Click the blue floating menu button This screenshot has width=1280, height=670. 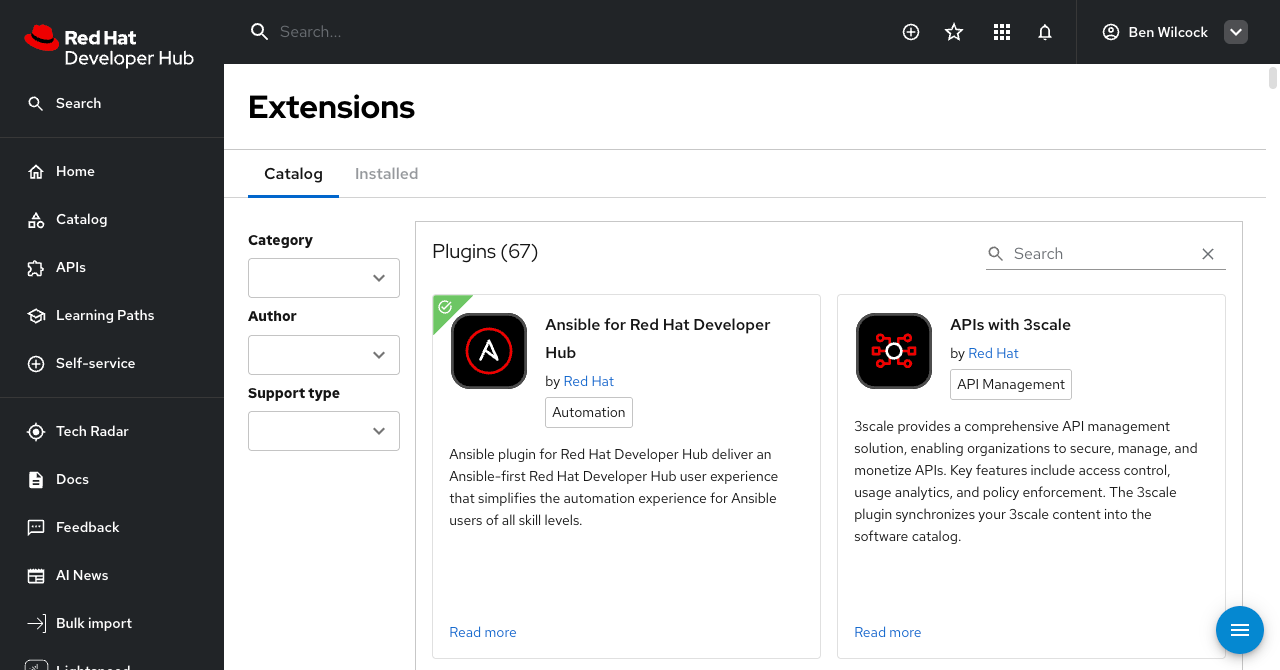point(1240,630)
